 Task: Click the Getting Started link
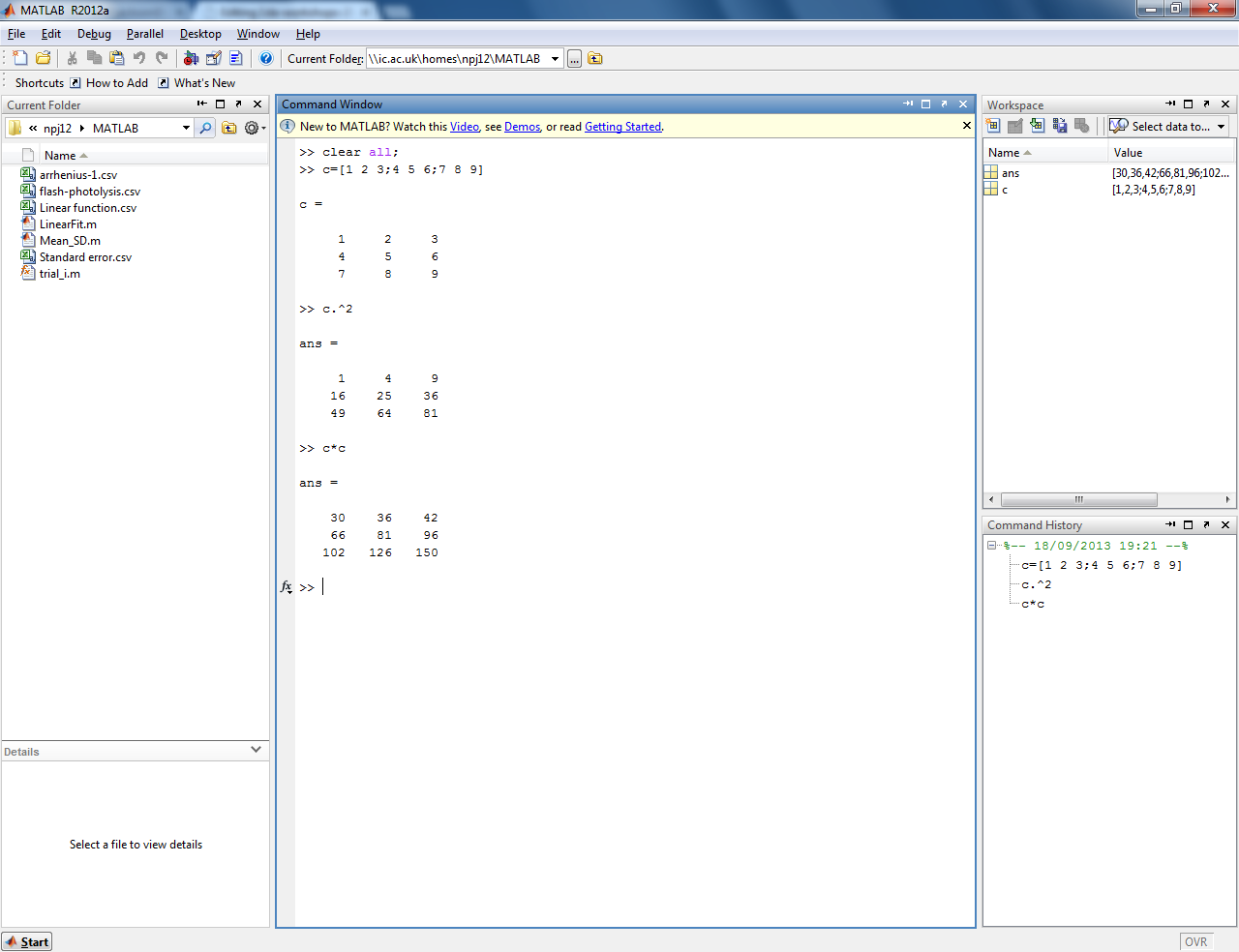pos(622,127)
